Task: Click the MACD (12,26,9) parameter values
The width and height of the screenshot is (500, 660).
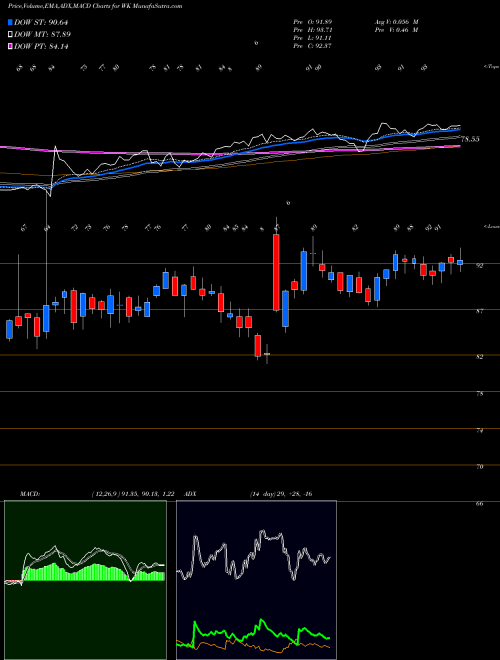Action: click(x=133, y=494)
